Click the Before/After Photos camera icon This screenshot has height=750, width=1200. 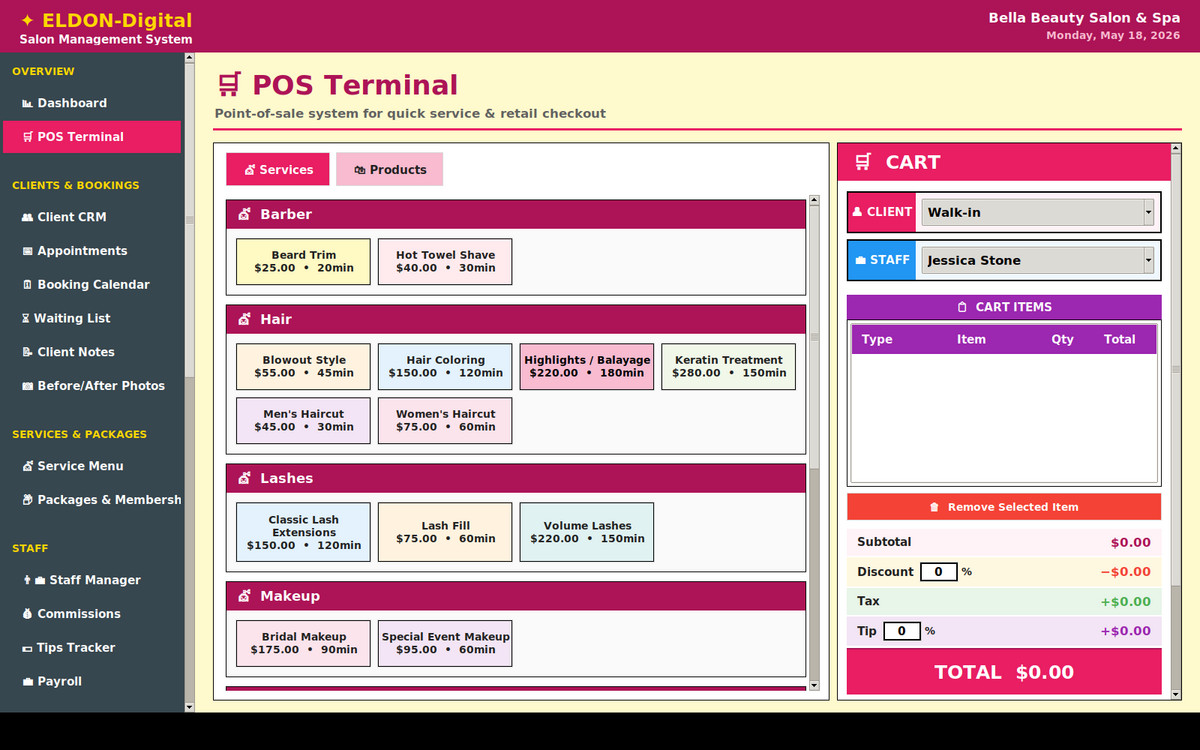[x=27, y=386]
